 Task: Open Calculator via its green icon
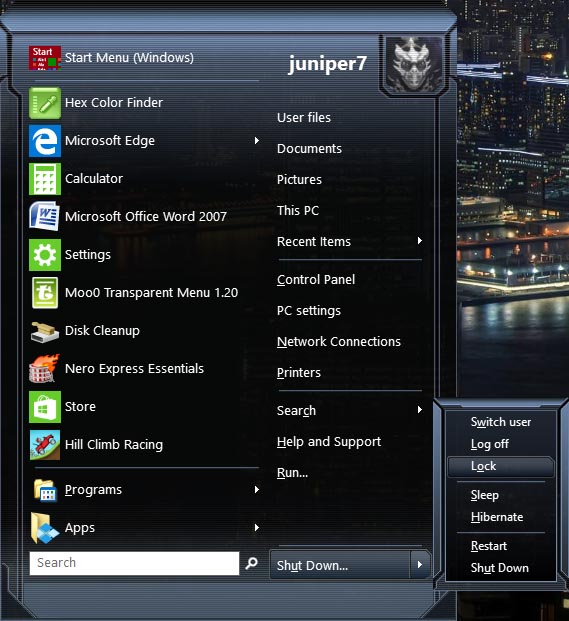tap(45, 179)
